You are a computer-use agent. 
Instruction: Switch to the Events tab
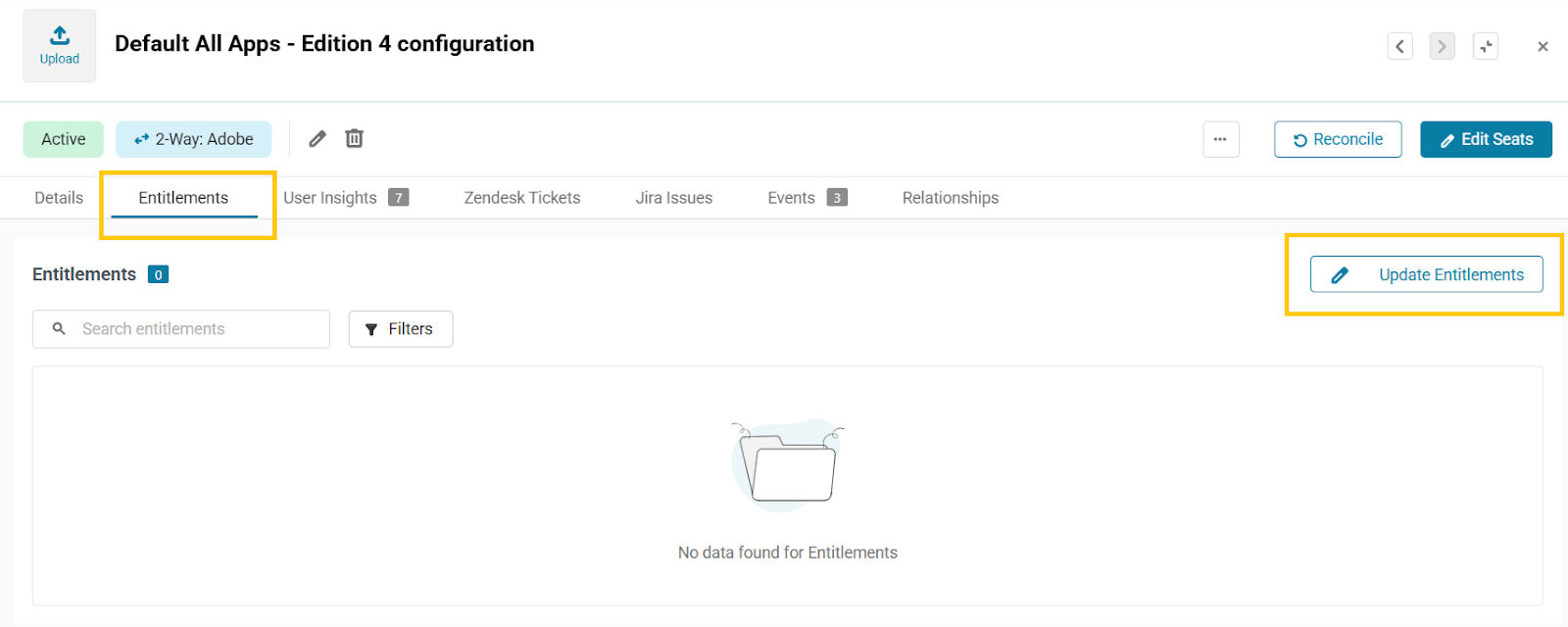[791, 198]
